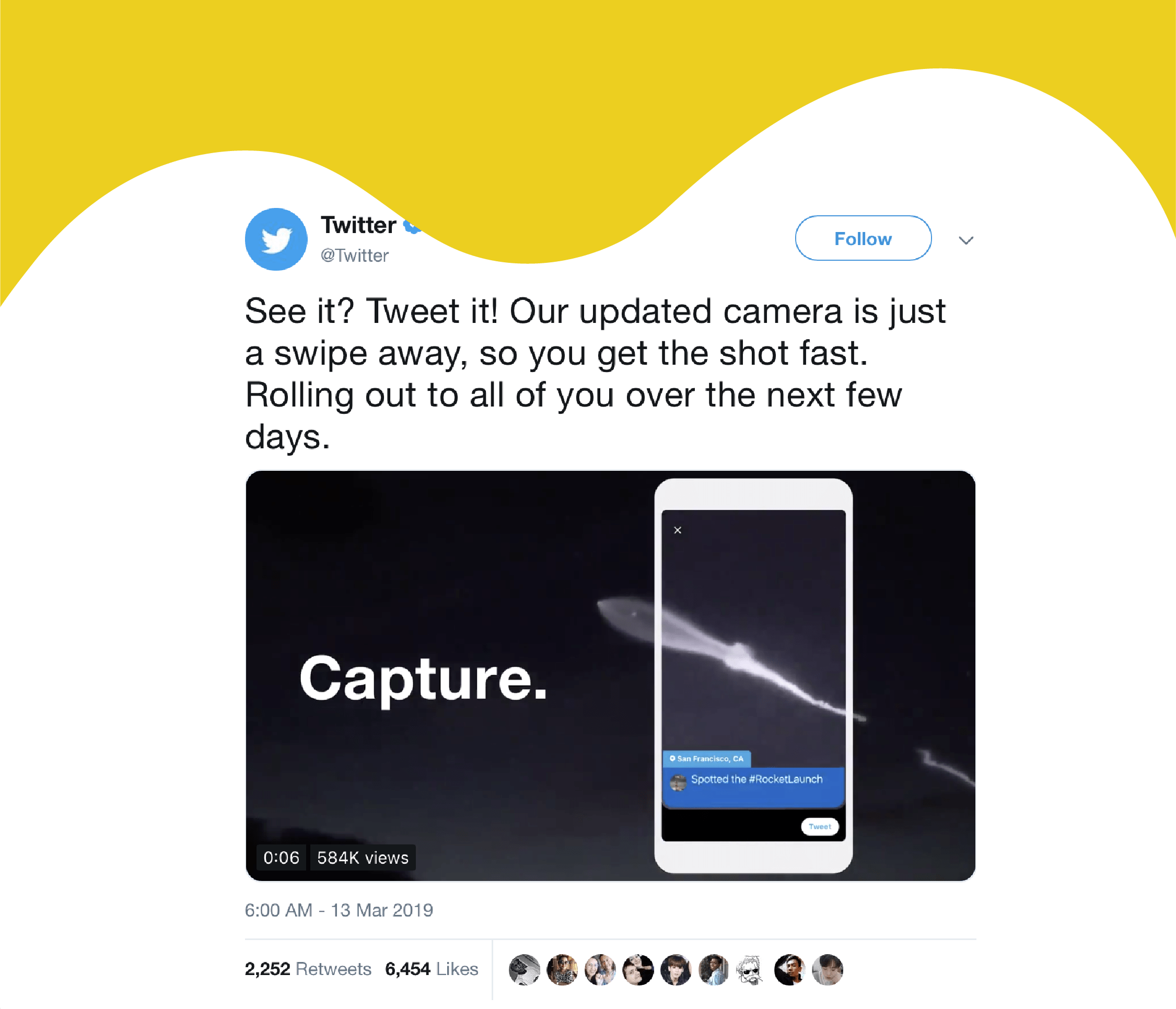This screenshot has height=1009, width=1176.
Task: Open the @Twitter handle link
Action: point(355,256)
